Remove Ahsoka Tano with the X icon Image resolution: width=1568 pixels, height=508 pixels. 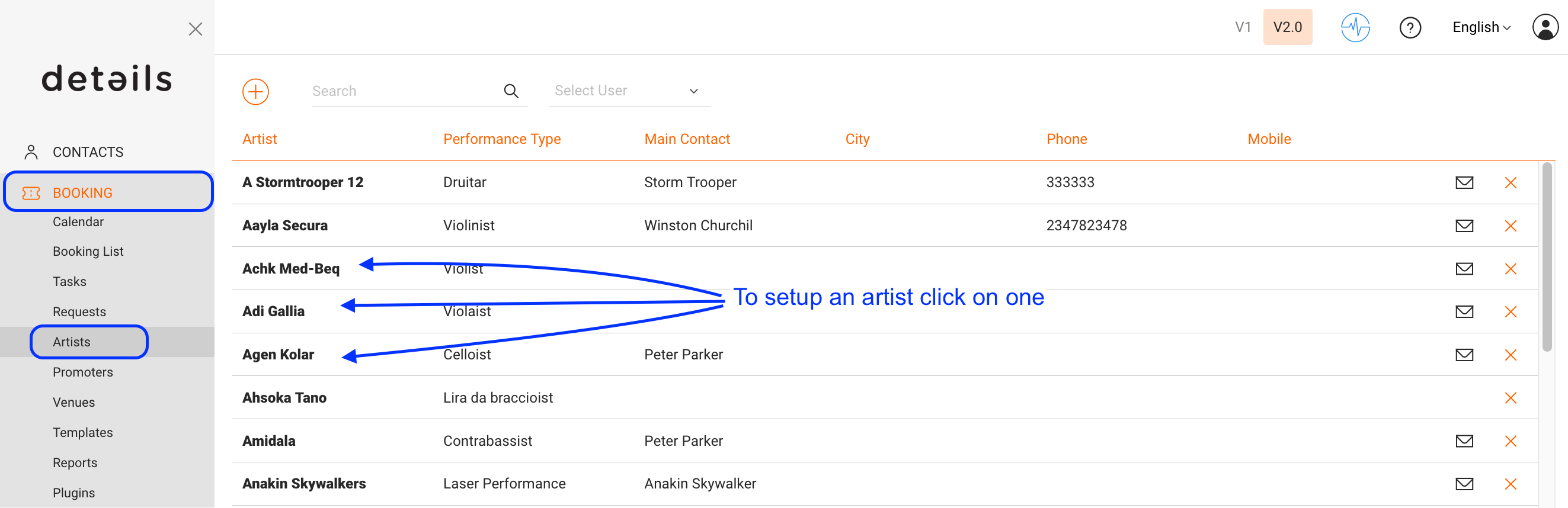(x=1510, y=398)
